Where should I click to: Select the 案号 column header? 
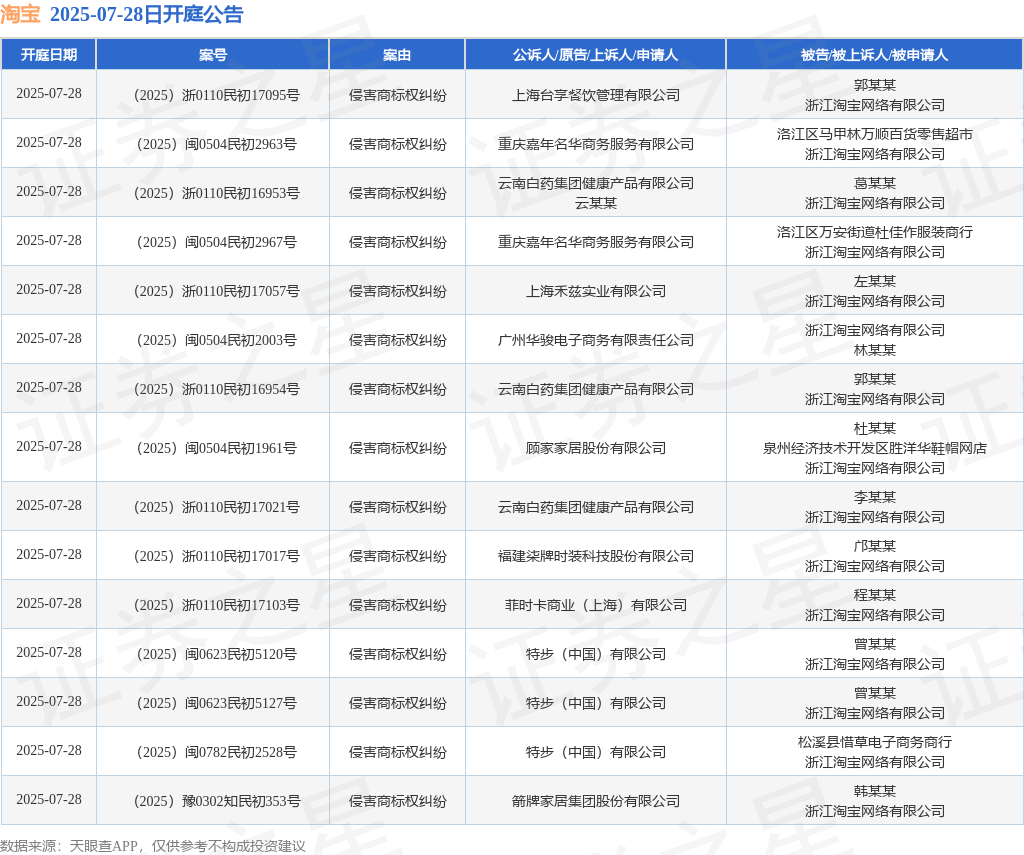point(213,55)
